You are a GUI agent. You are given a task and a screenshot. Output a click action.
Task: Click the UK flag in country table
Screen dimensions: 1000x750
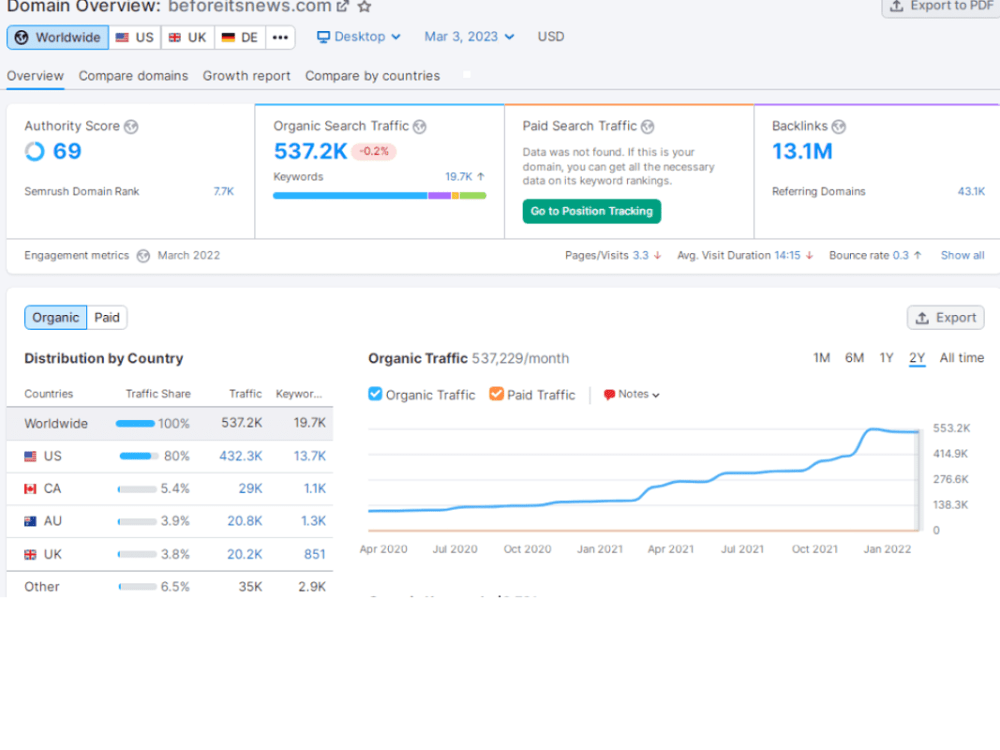click(x=30, y=555)
